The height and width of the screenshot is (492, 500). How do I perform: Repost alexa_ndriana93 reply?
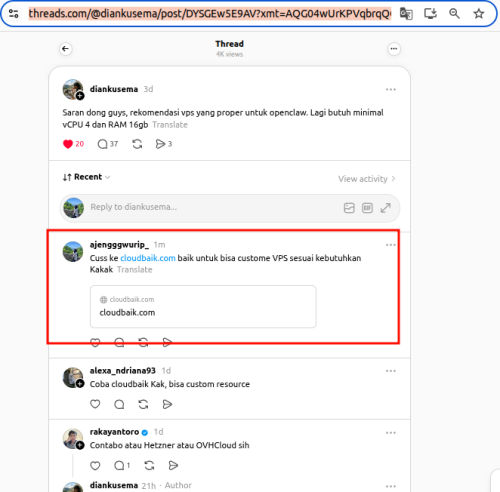143,404
